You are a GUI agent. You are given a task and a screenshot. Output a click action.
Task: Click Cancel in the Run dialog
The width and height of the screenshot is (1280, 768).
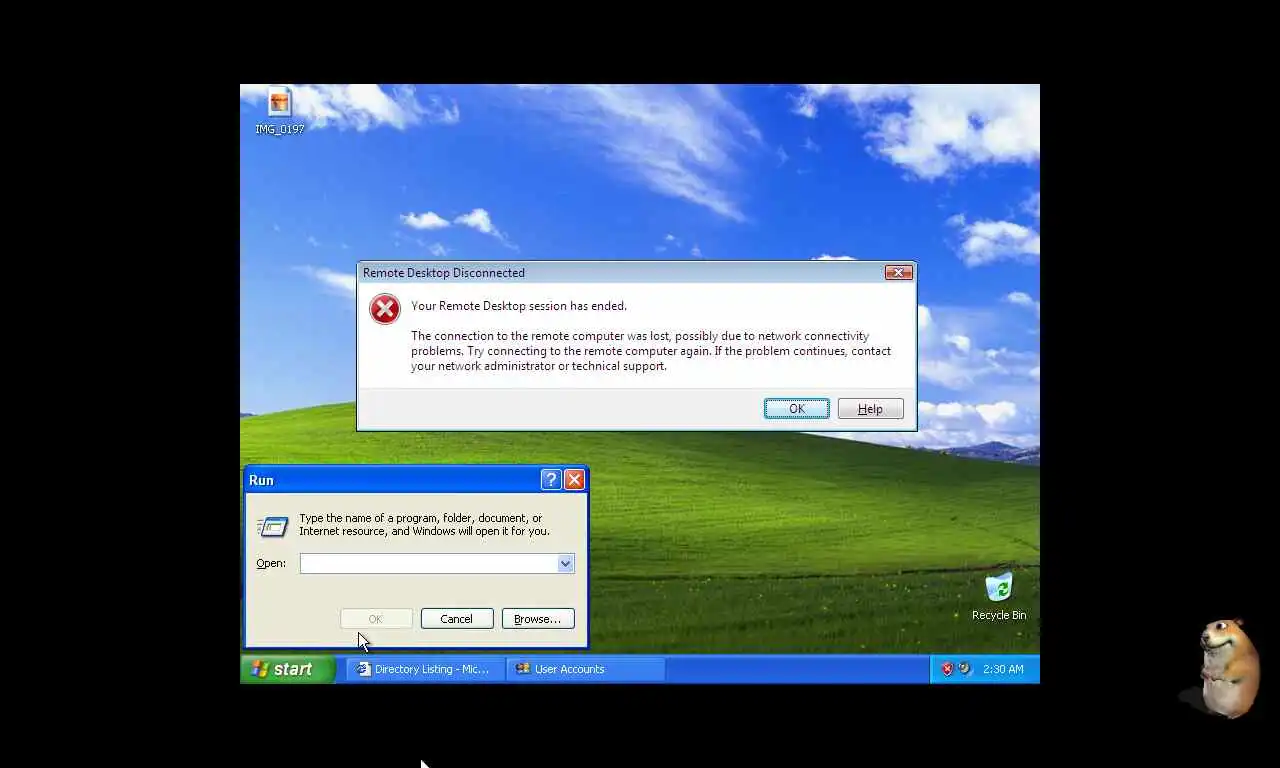point(457,619)
